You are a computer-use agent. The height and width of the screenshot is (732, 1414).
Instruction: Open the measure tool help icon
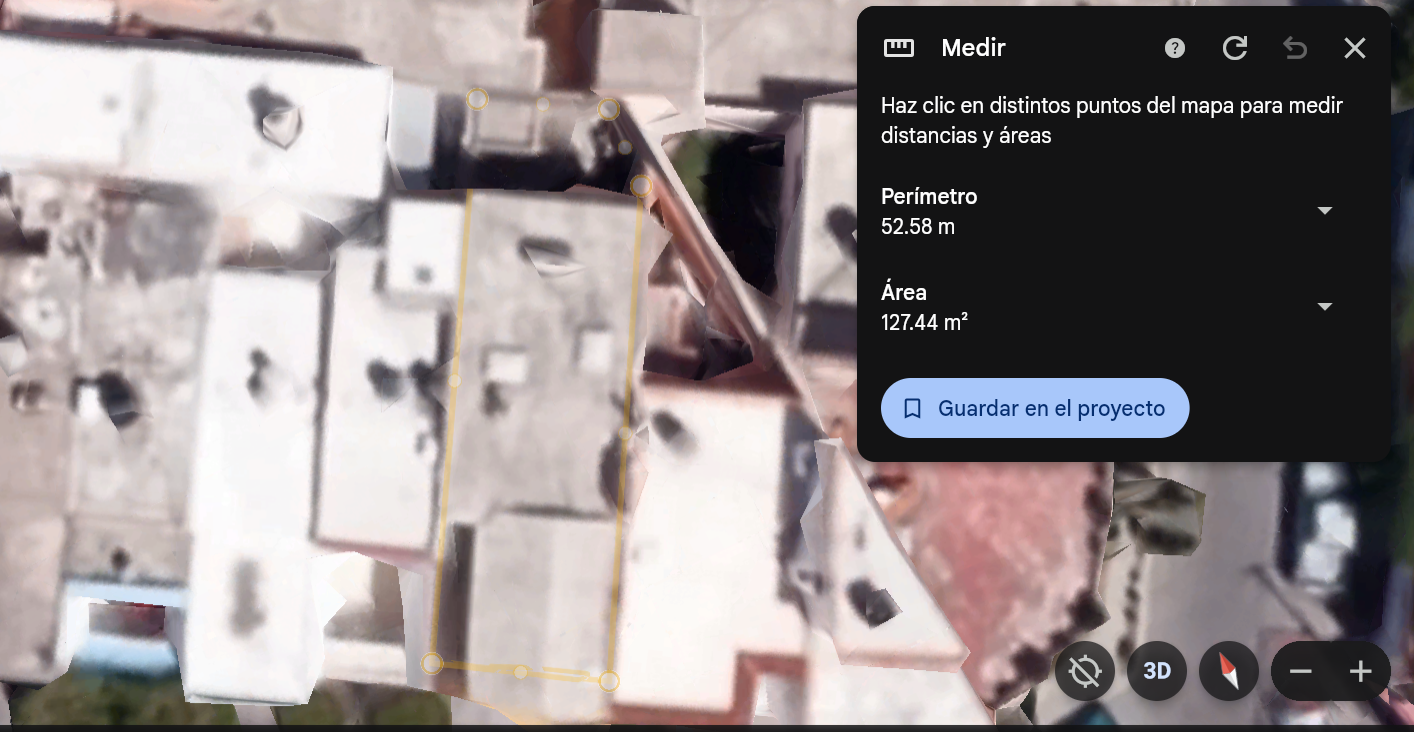point(1175,48)
